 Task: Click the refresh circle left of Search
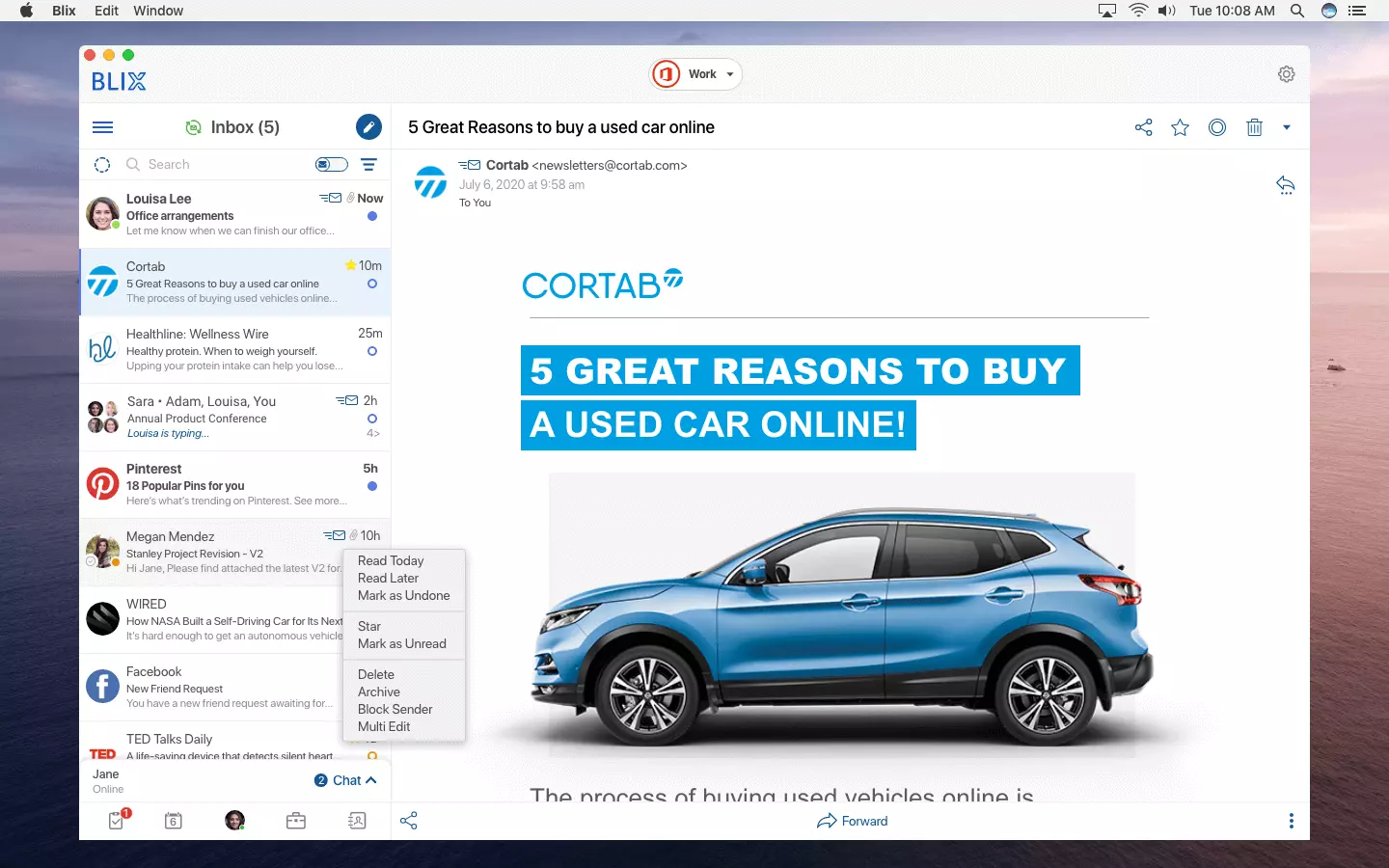point(102,165)
